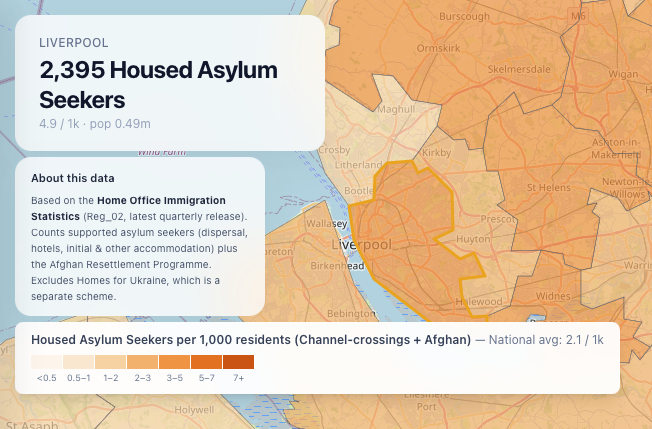Viewport: 652px width, 429px height.
Task: Click the Kirkby map label
Action: (x=437, y=153)
